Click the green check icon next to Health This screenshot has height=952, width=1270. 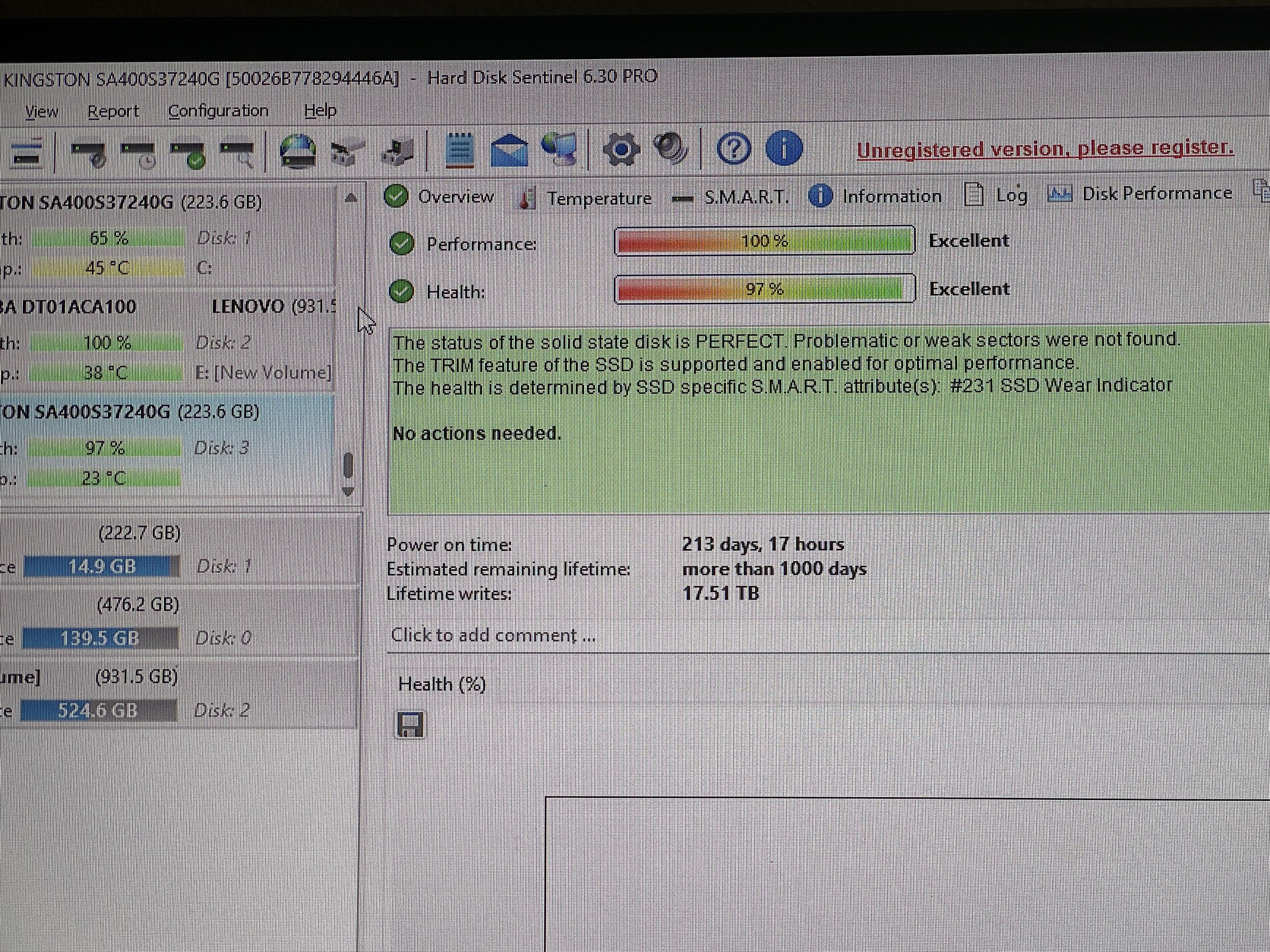401,291
